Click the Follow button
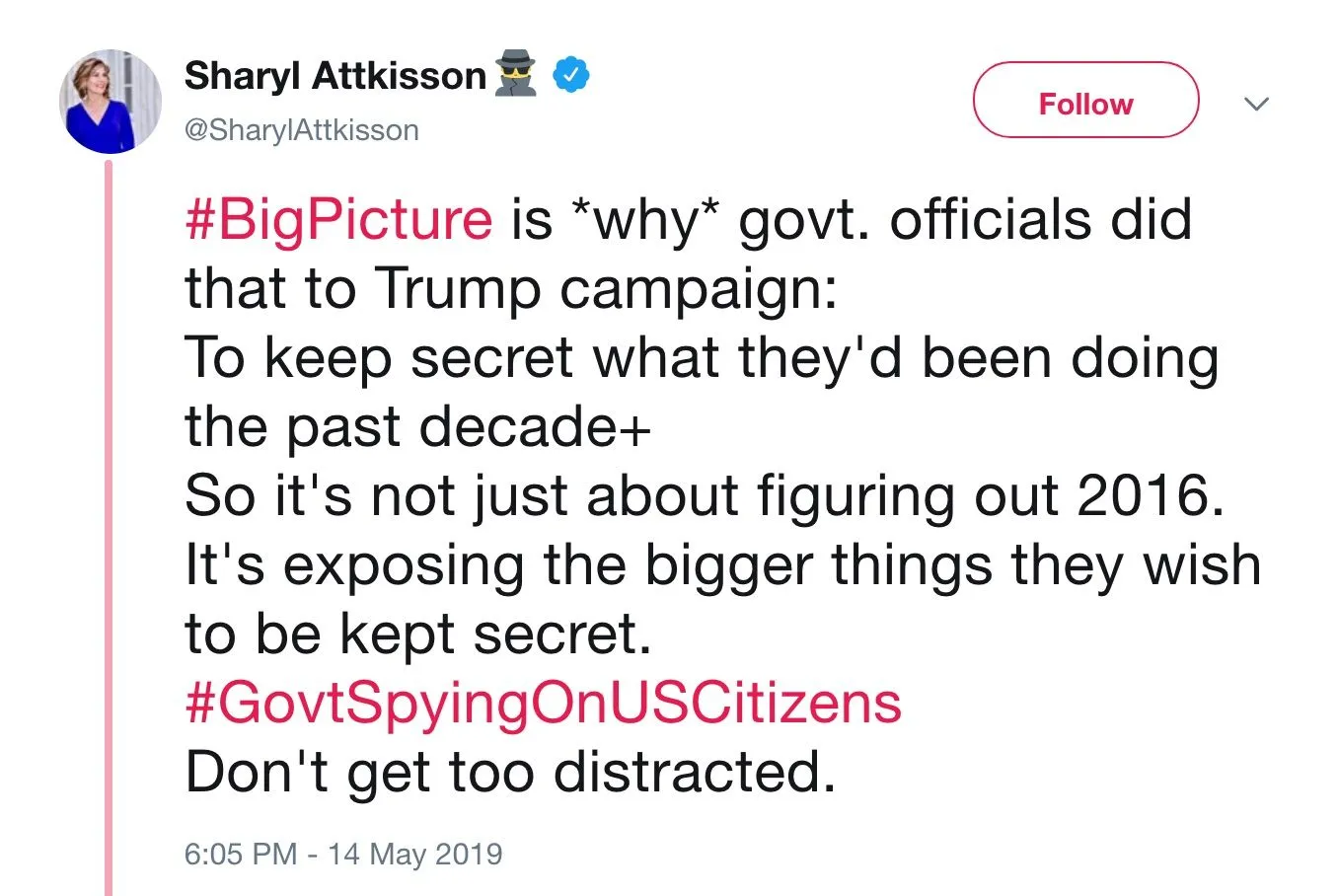The image size is (1338, 896). tap(1085, 104)
